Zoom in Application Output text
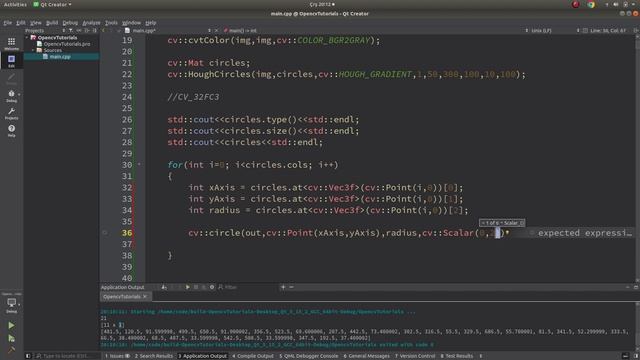The image size is (640, 360). (x=283, y=287)
